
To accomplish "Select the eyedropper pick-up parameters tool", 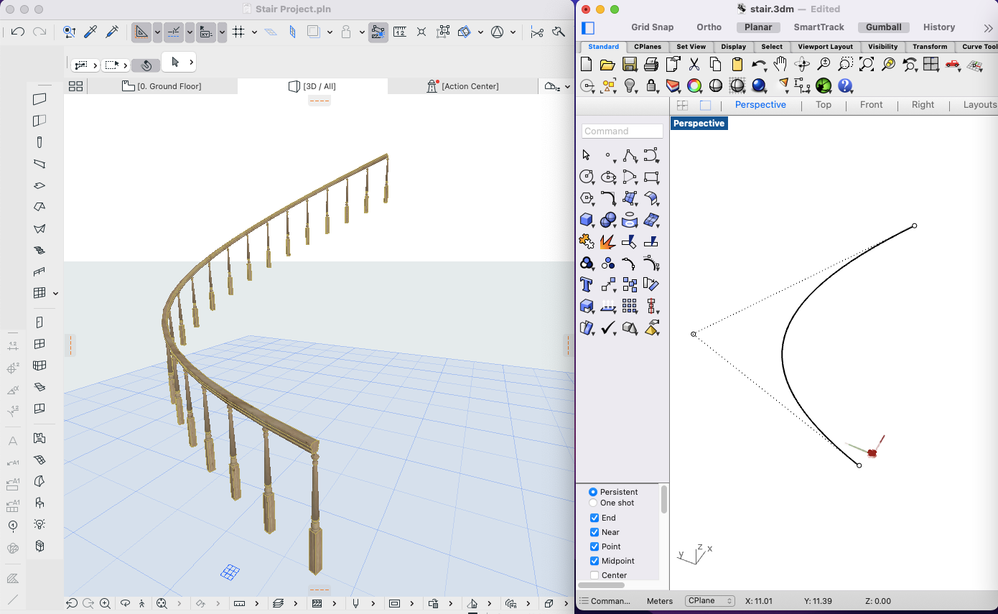I will click(x=90, y=32).
